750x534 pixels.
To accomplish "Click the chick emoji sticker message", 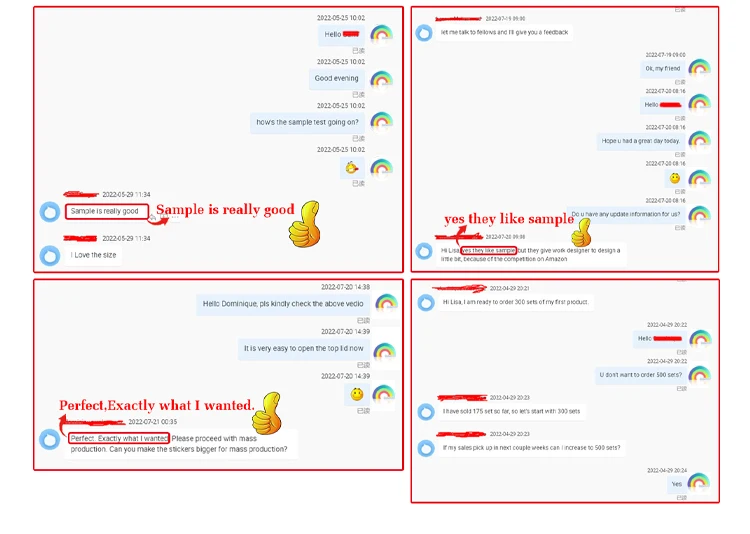I will pos(352,168).
